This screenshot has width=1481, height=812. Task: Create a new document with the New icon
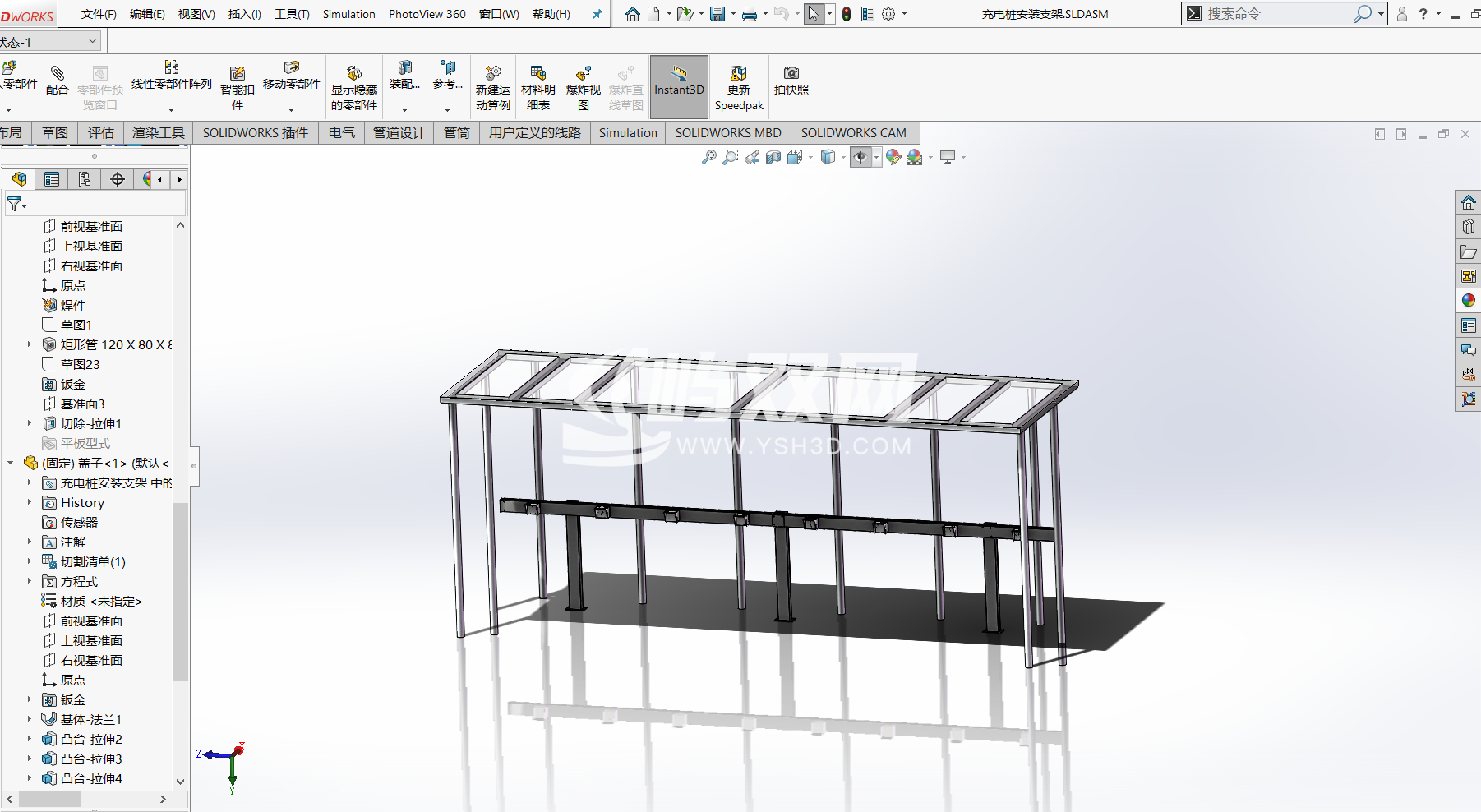click(654, 14)
